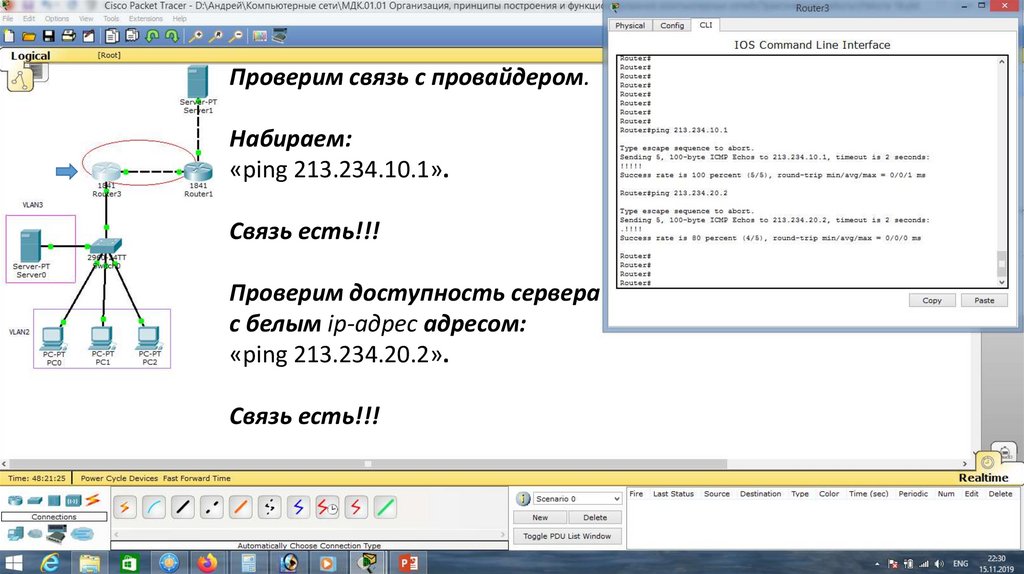Screen dimensions: 1024x574
Task: Choose the orange fiber cable
Action: (x=240, y=507)
